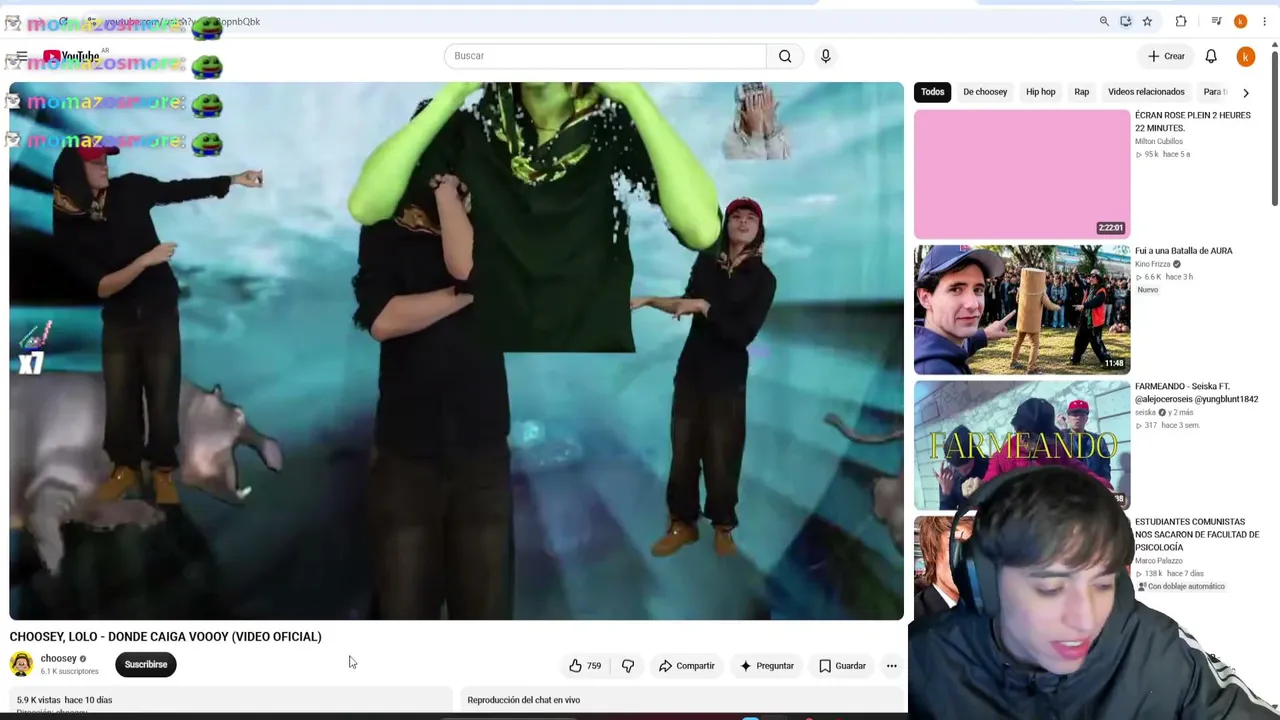
Task: Open the choosey channel avatar
Action: click(21, 664)
